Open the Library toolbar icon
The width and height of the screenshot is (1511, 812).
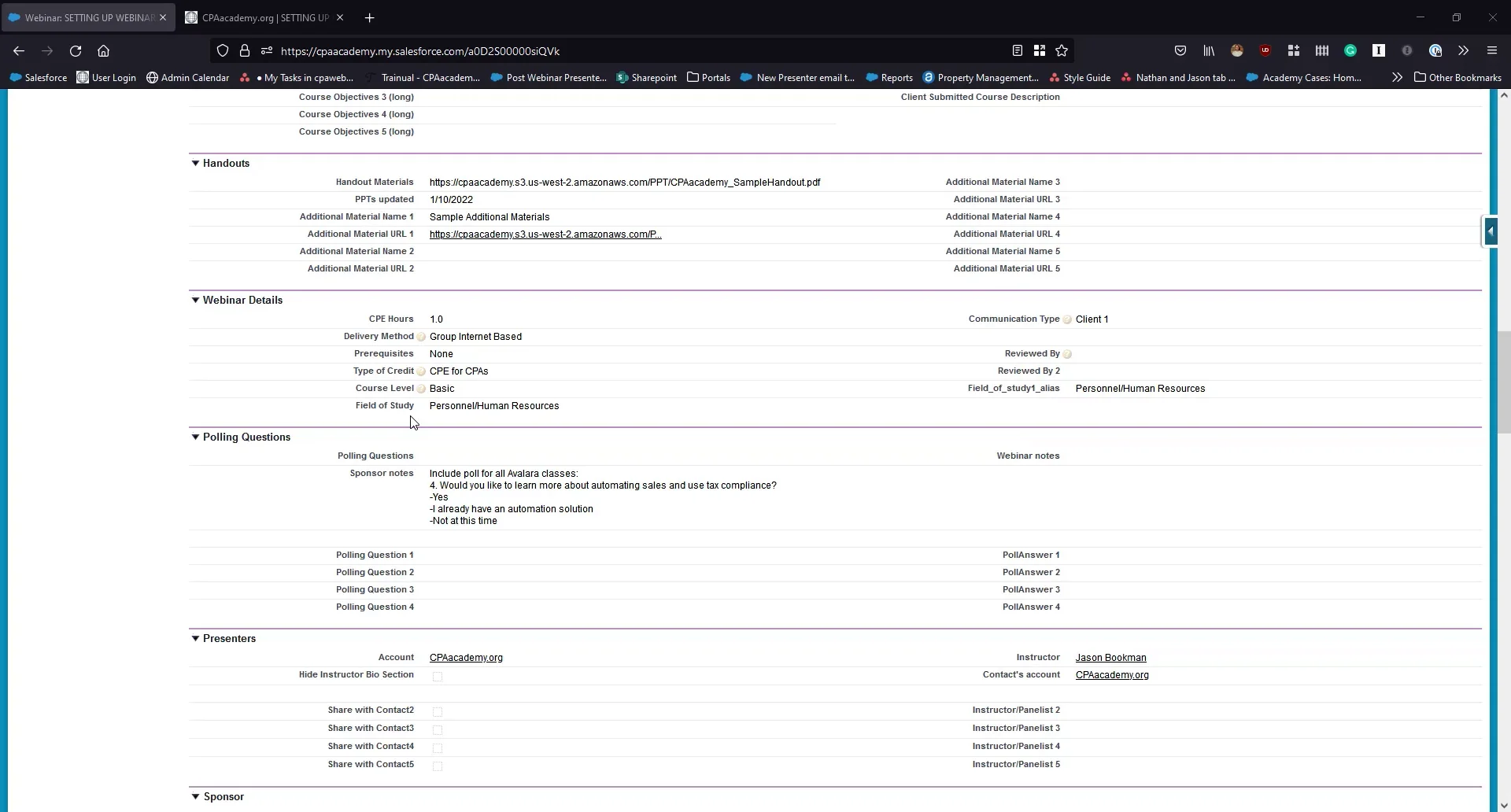pyautogui.click(x=1209, y=51)
